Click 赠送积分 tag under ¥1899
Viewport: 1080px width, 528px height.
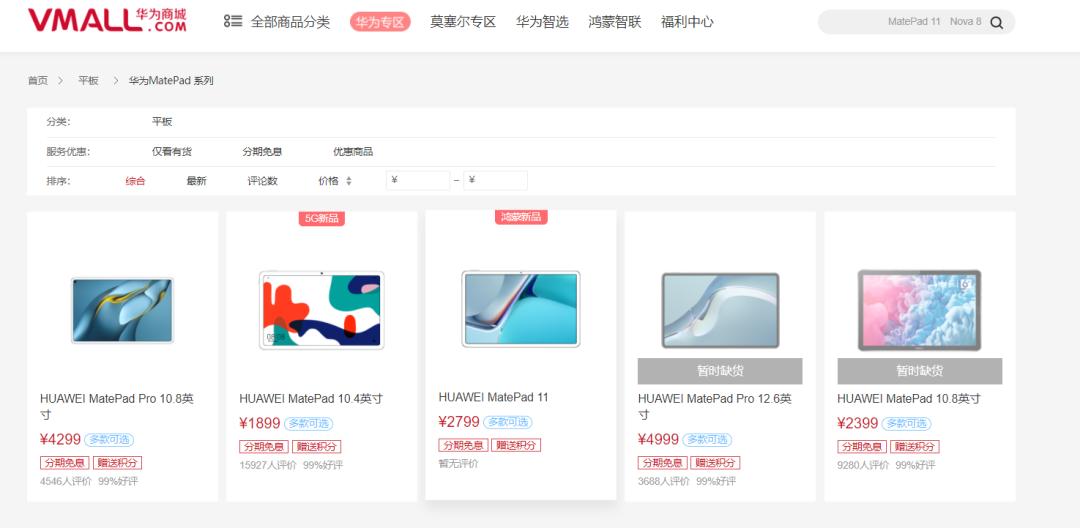(x=316, y=447)
